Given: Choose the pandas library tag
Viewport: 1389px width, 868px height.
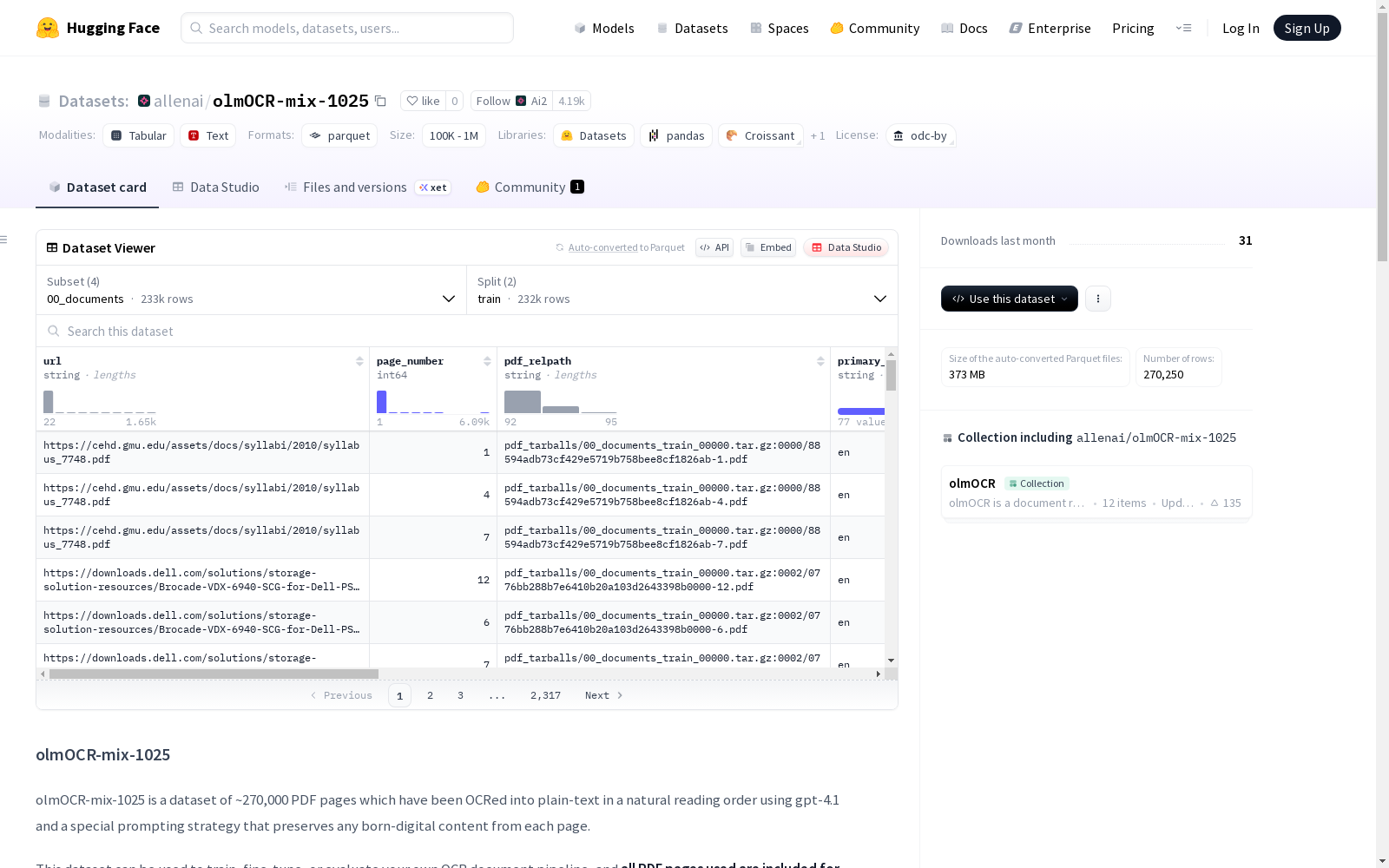Looking at the screenshot, I should 676,135.
